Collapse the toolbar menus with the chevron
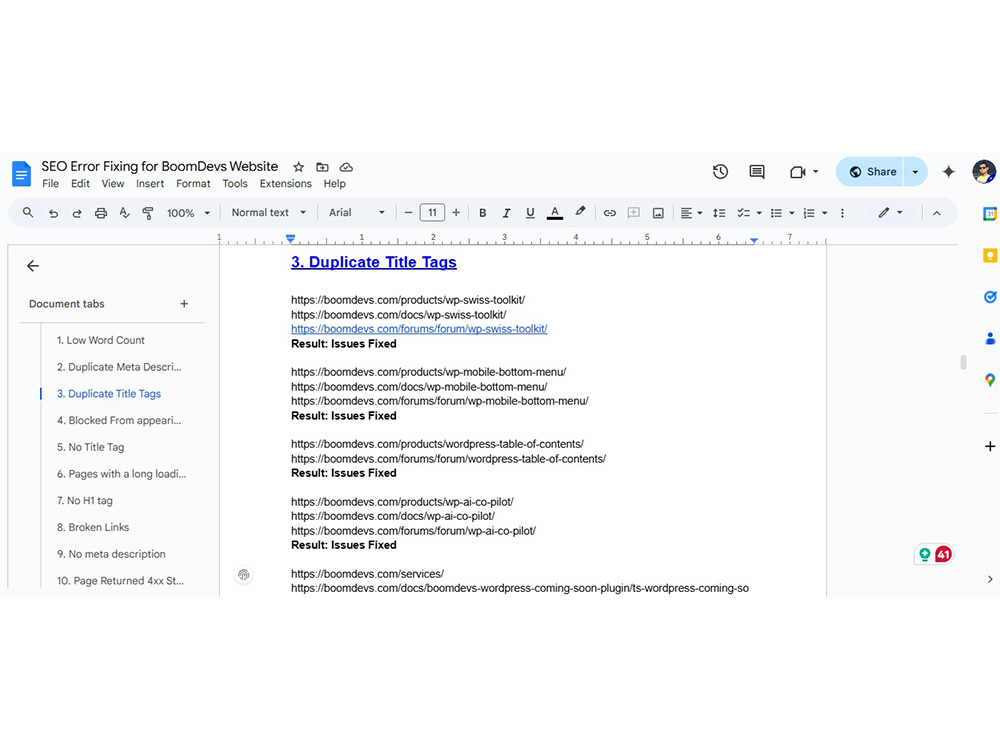 937,213
